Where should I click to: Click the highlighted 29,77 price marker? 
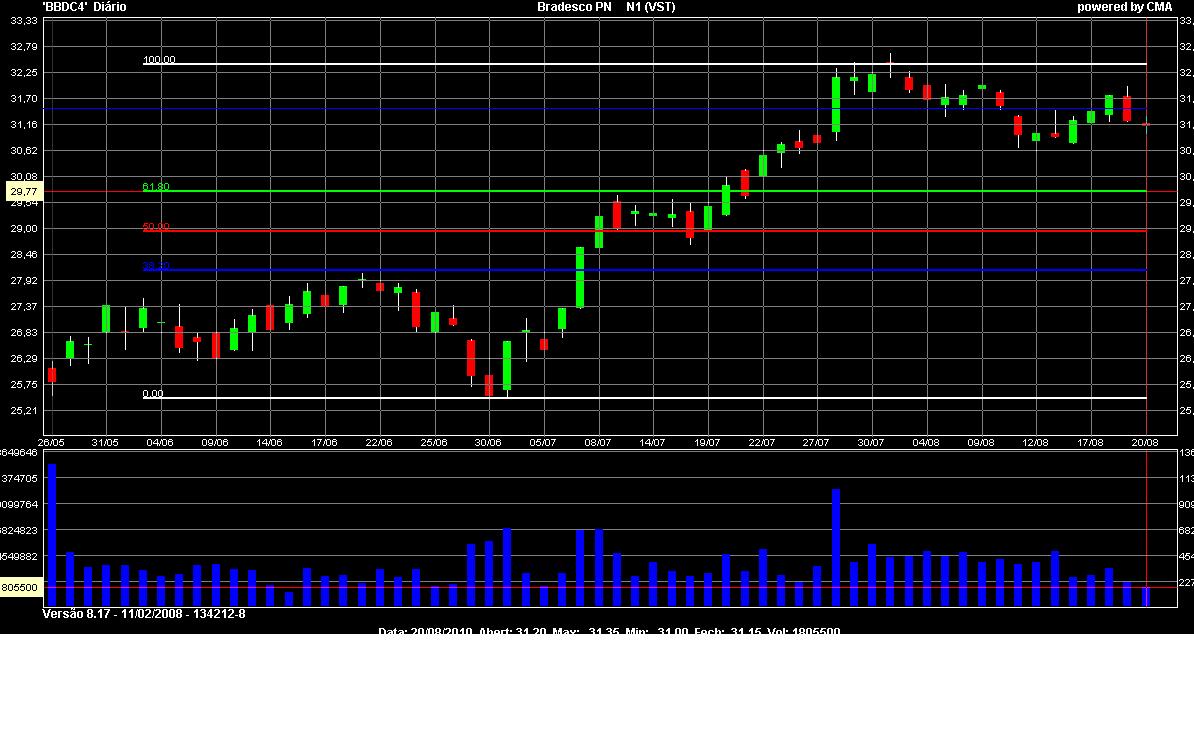pyautogui.click(x=22, y=191)
